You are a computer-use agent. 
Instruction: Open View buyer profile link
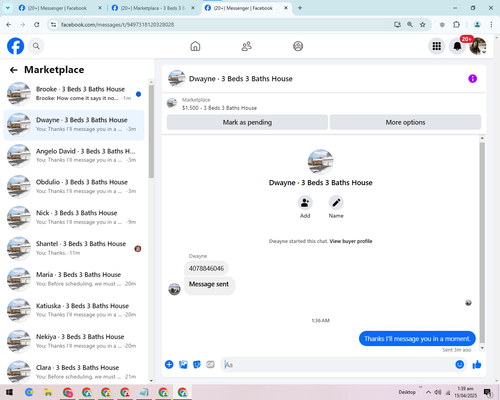tap(351, 241)
